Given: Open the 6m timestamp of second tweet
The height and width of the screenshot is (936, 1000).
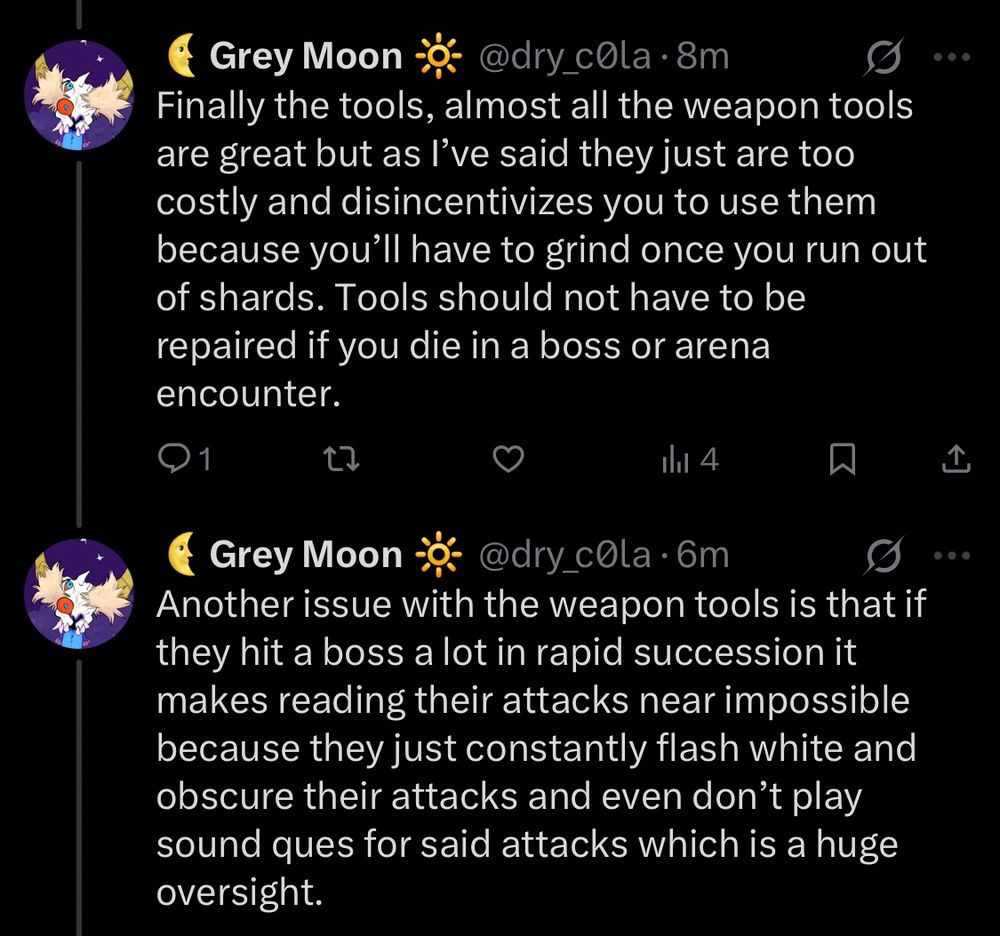Looking at the screenshot, I should 703,553.
